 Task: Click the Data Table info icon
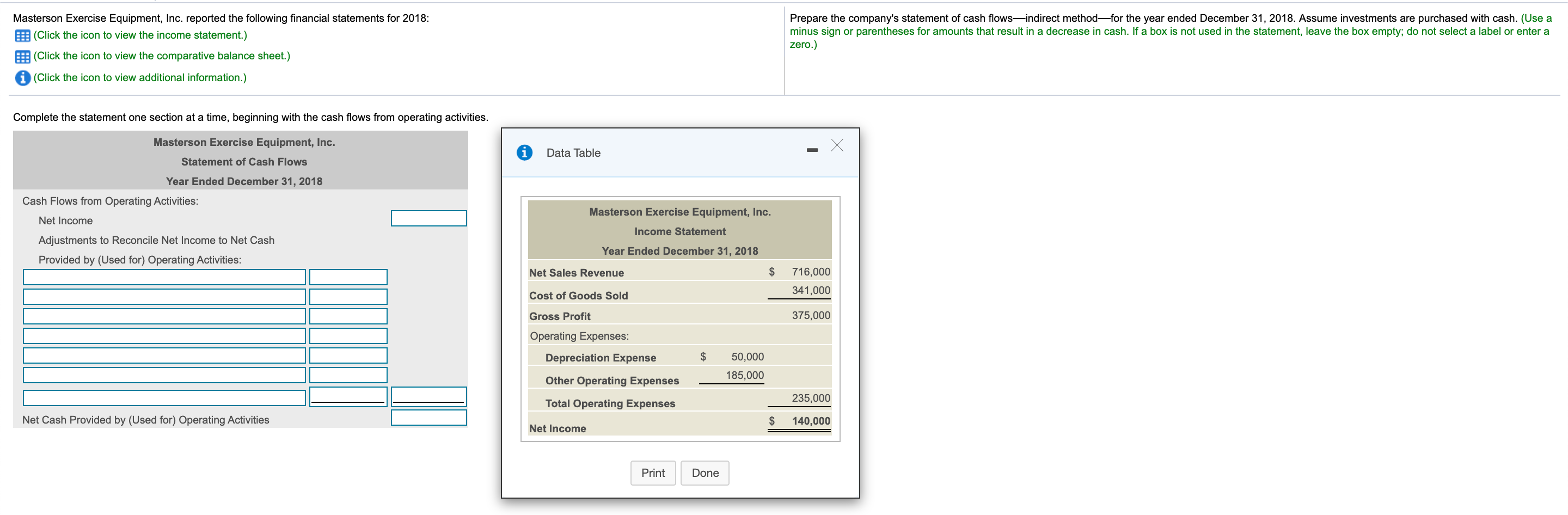524,153
